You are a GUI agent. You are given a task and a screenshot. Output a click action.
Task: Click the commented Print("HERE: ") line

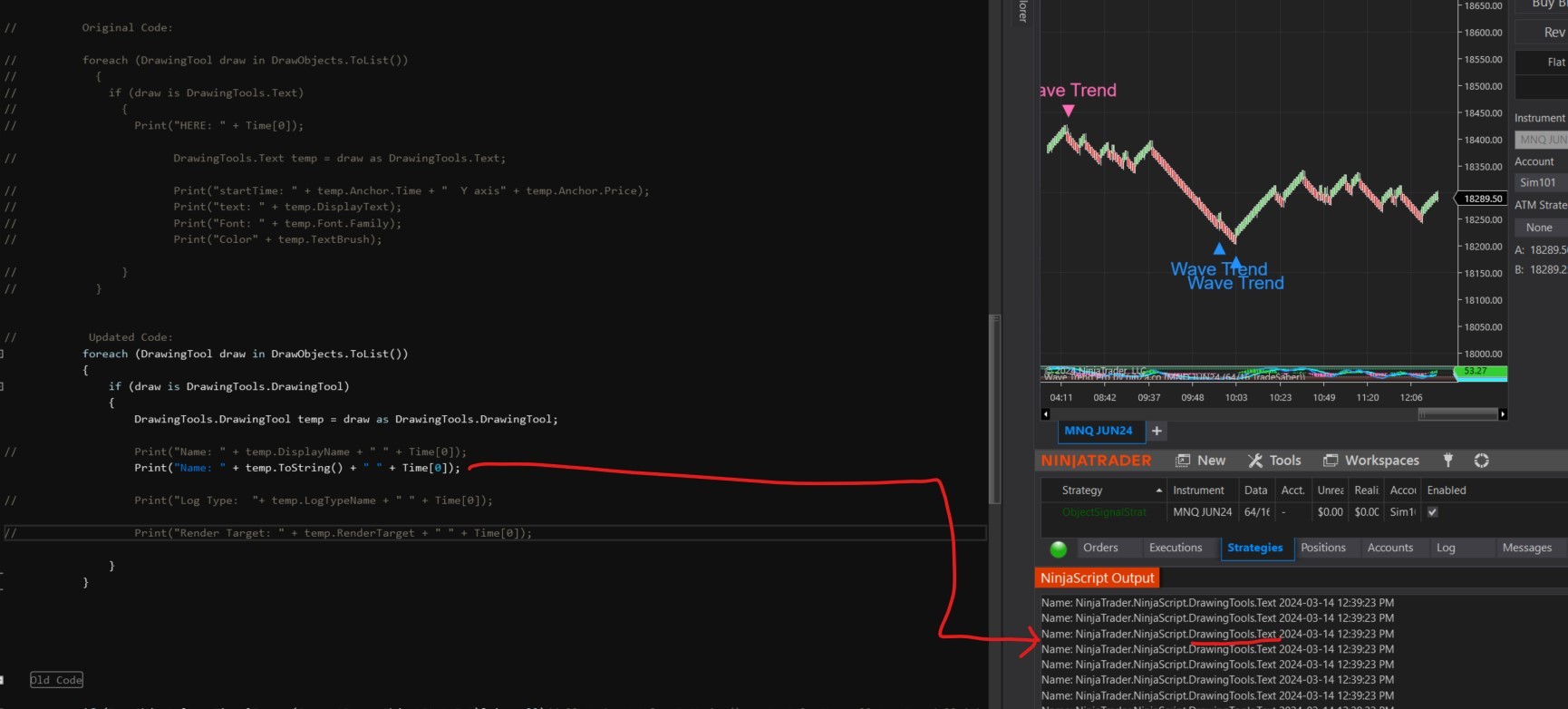[218, 126]
